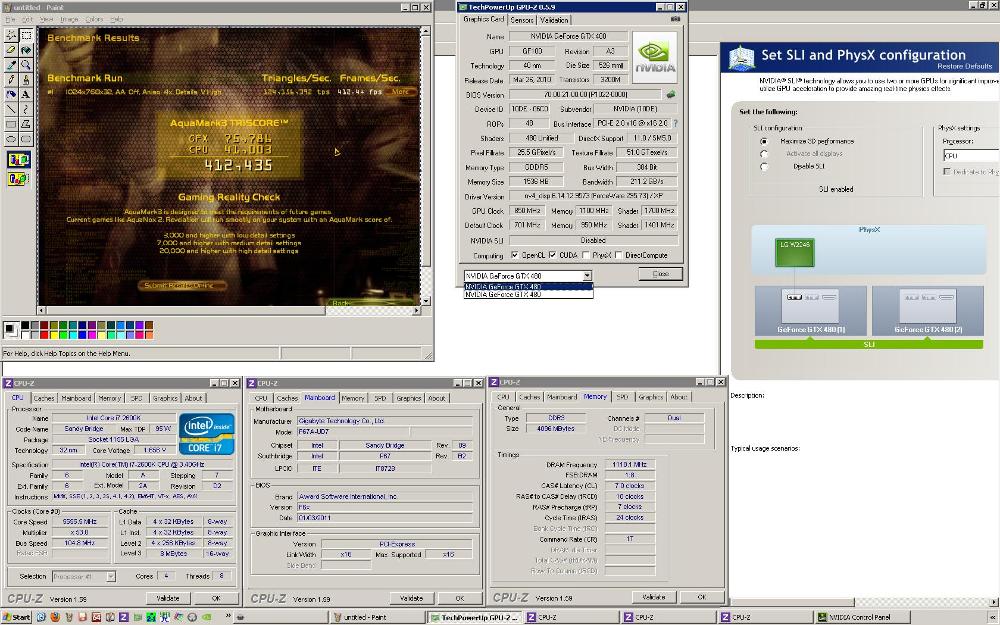Click the Paint vertical scrollbar down arrow
Screen dimensions: 1000x625
point(426,300)
